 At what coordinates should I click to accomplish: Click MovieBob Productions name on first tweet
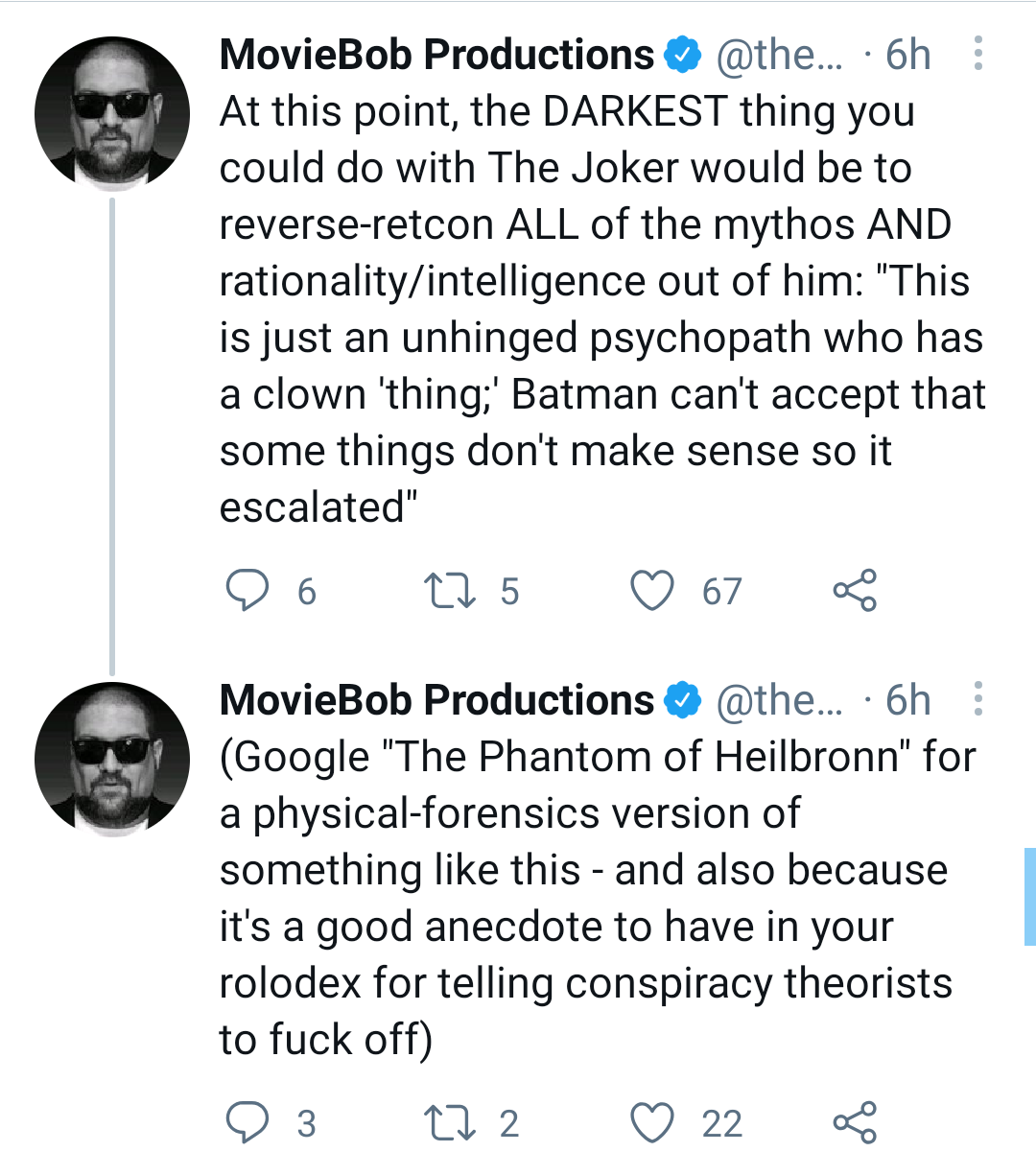tap(436, 55)
